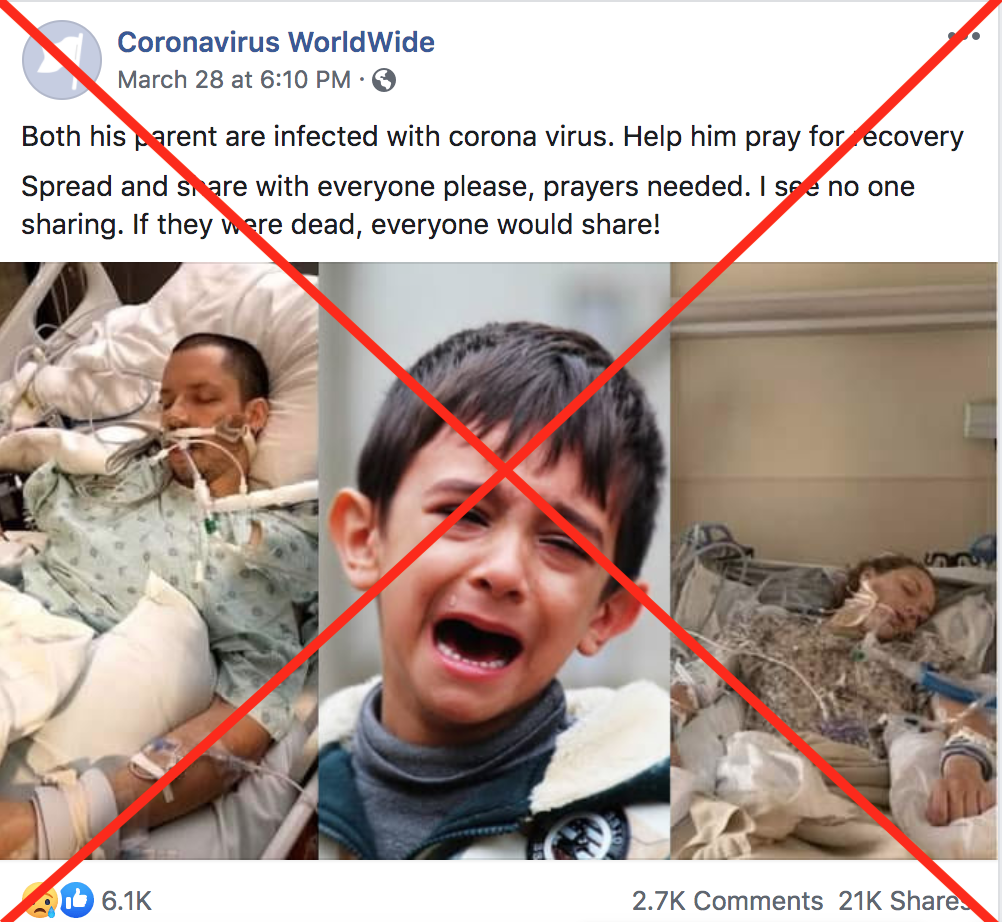Open the three-dot post options menu
1002x922 pixels.
(964, 36)
